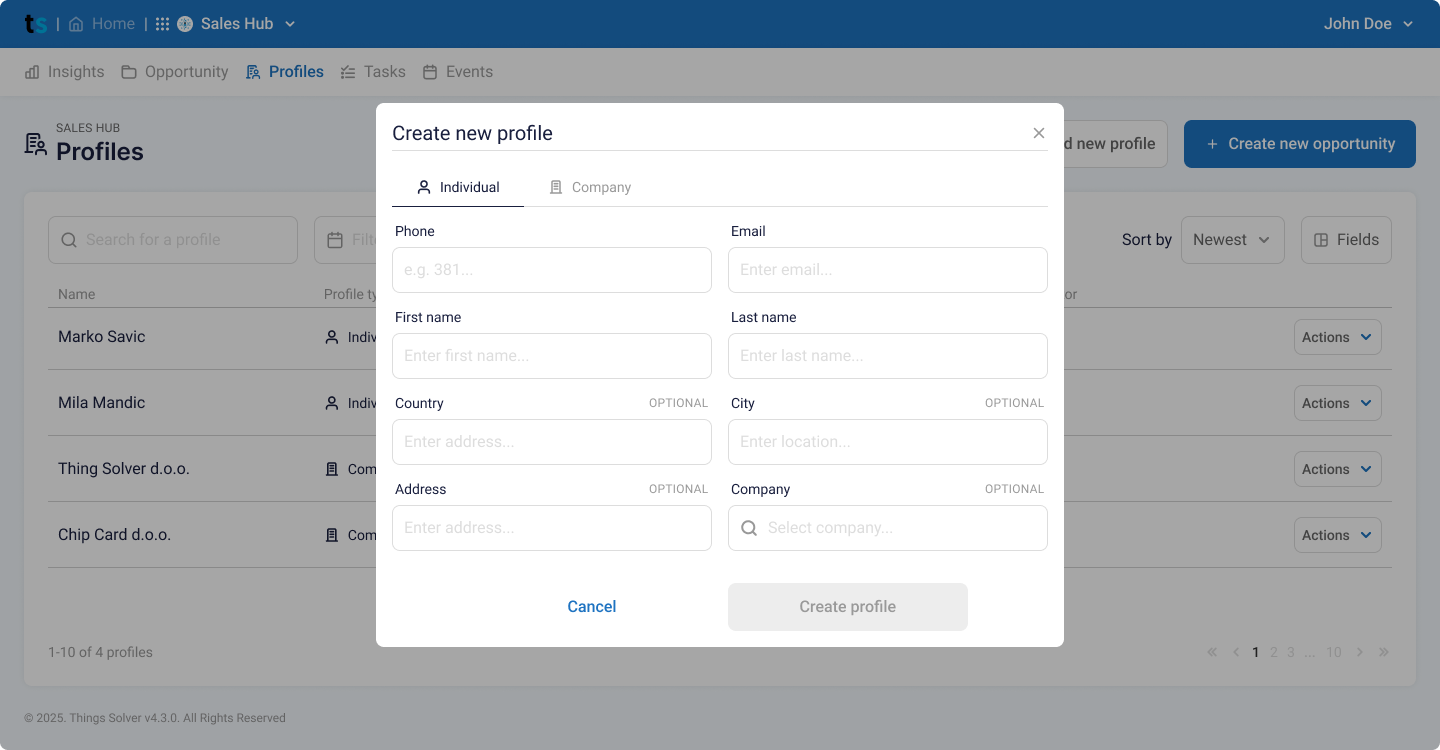Select page 3 in pagination
Viewport: 1440px width, 750px height.
[x=1291, y=652]
